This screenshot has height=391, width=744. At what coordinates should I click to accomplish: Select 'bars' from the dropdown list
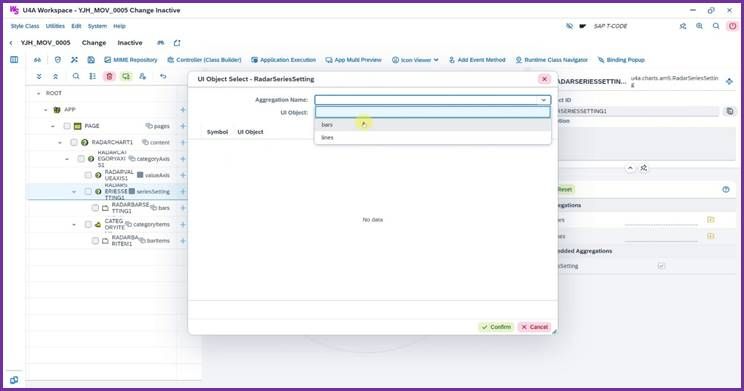click(433, 125)
